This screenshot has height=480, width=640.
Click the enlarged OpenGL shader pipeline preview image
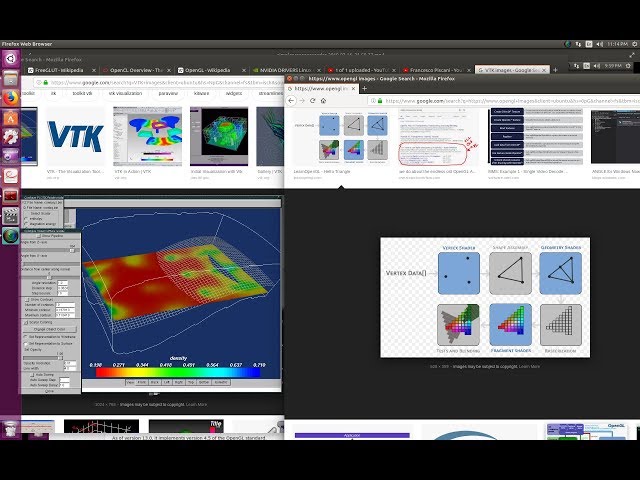(485, 297)
